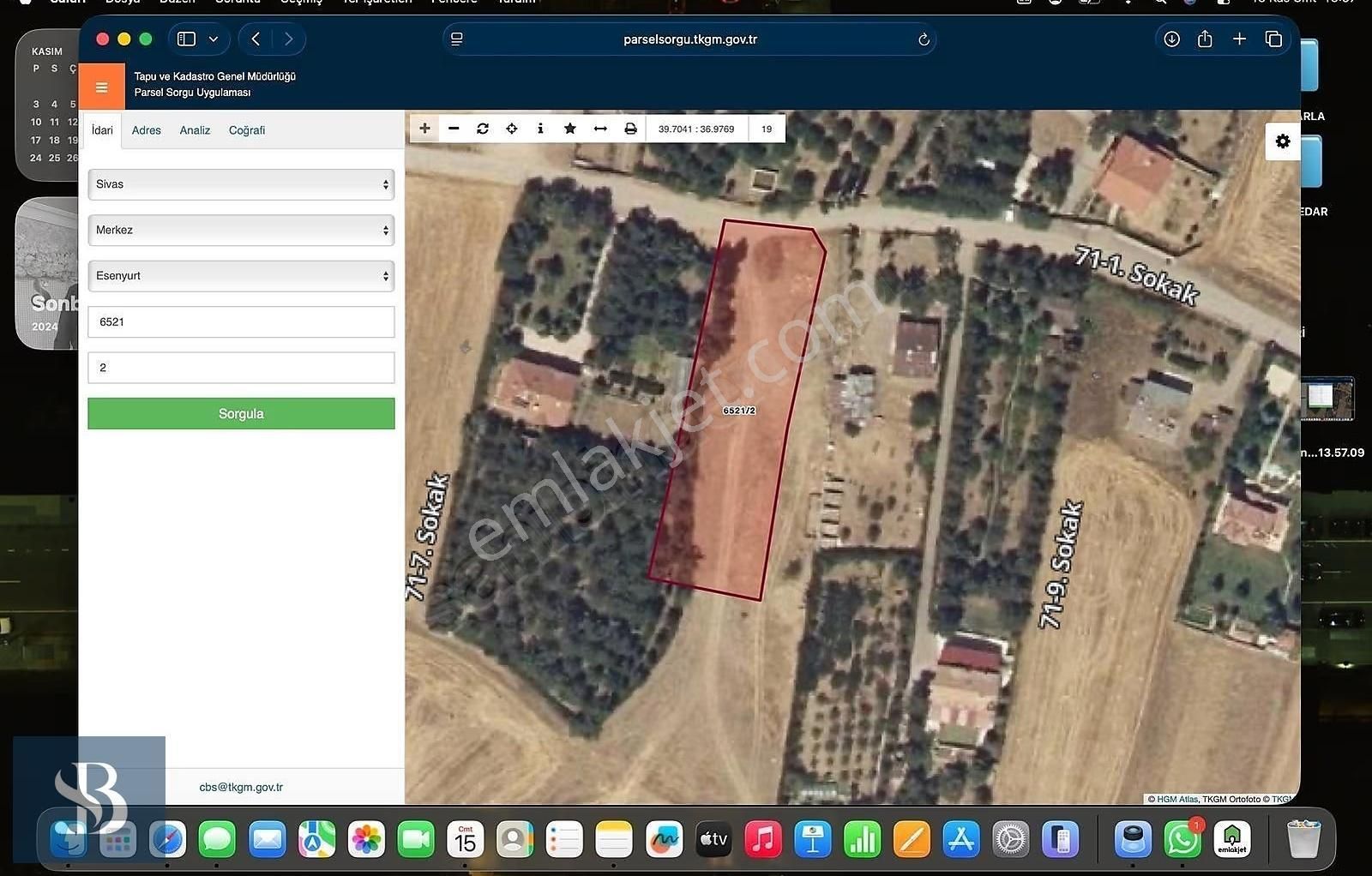Zoom out using the minus icon
The width and height of the screenshot is (1372, 876).
pyautogui.click(x=454, y=129)
